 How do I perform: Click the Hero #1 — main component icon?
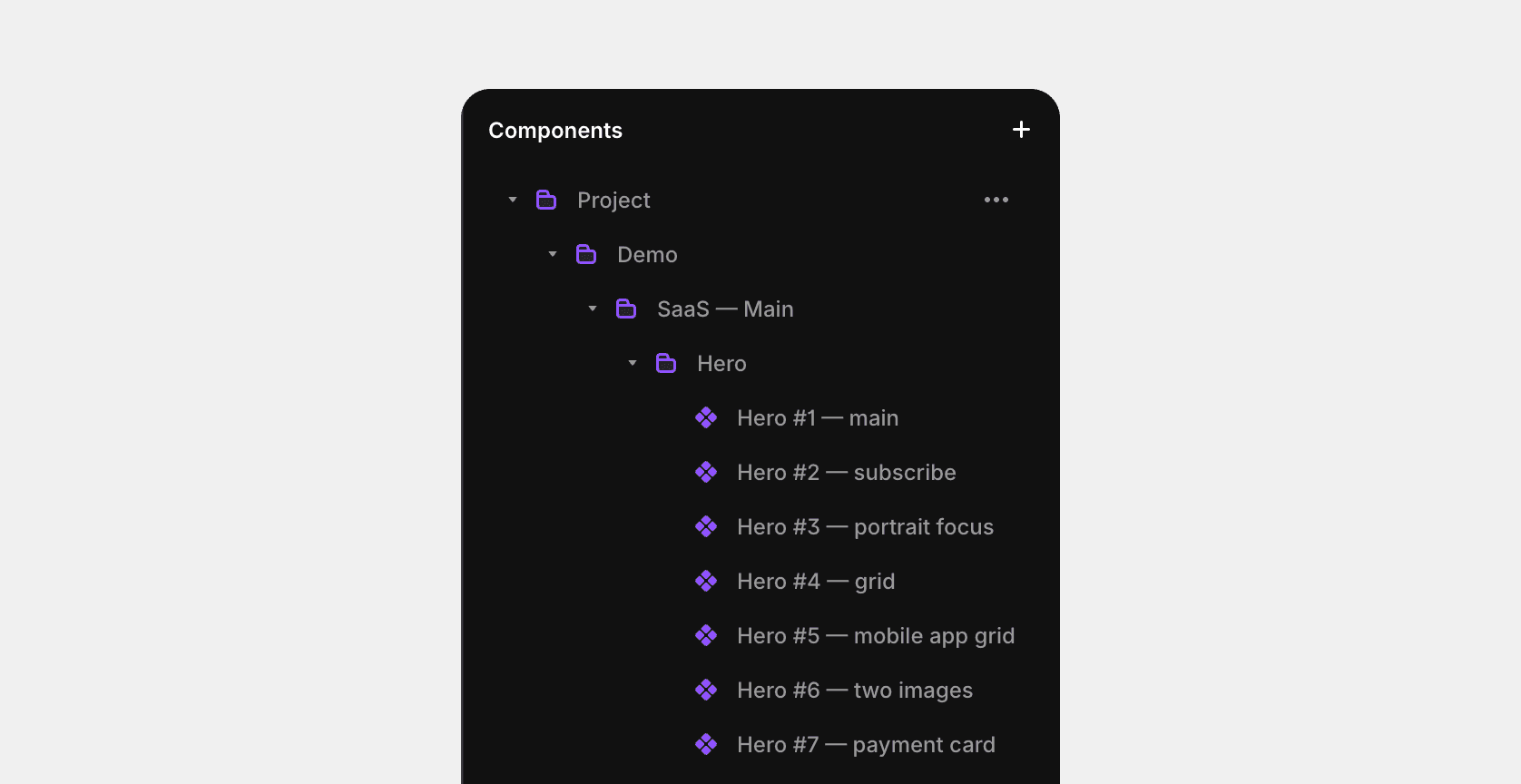click(707, 417)
